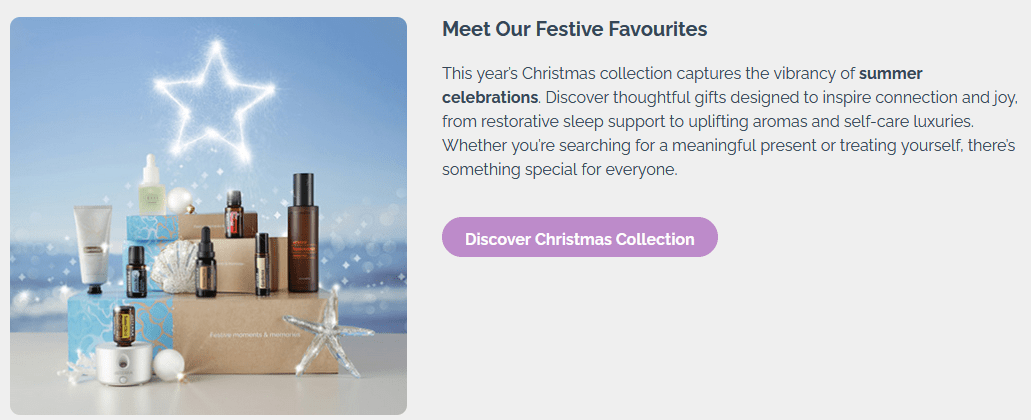Click the slim roll-on bottle
This screenshot has height=420, width=1031.
262,263
